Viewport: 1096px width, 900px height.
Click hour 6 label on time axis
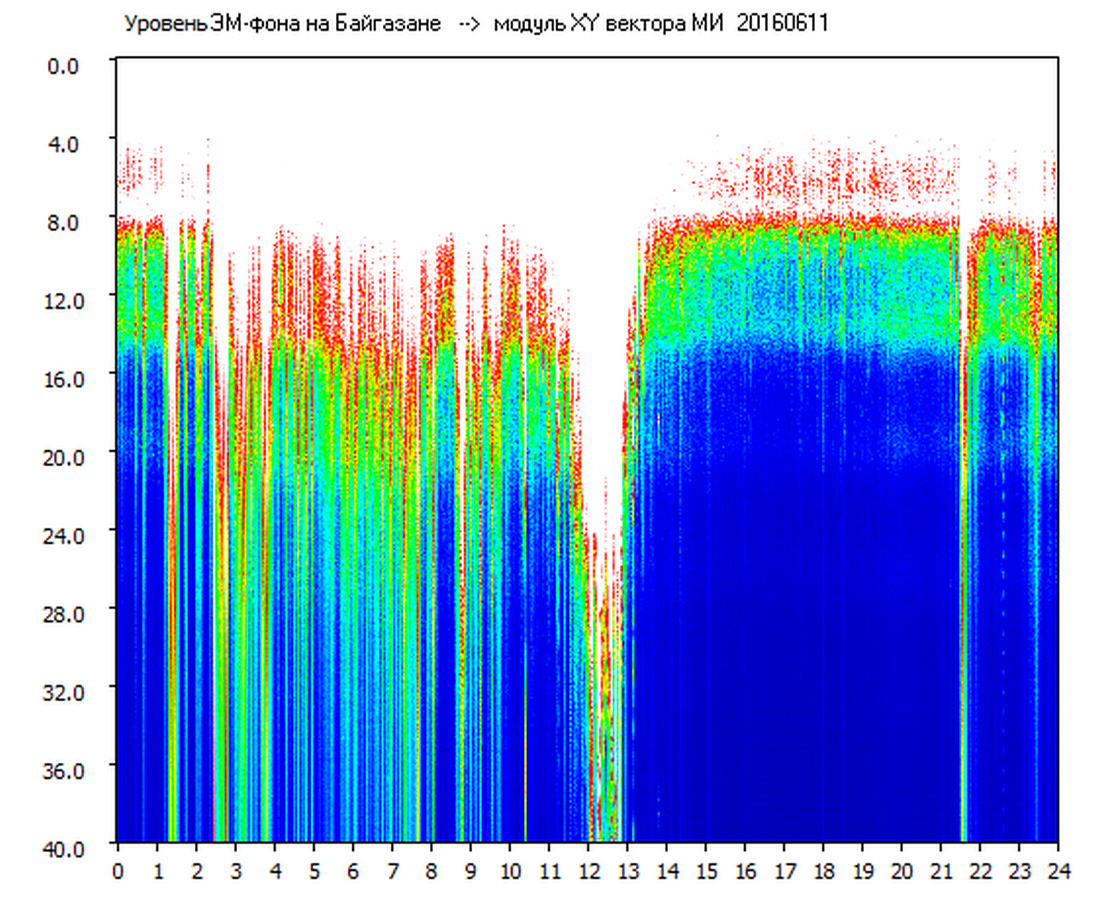[x=353, y=871]
